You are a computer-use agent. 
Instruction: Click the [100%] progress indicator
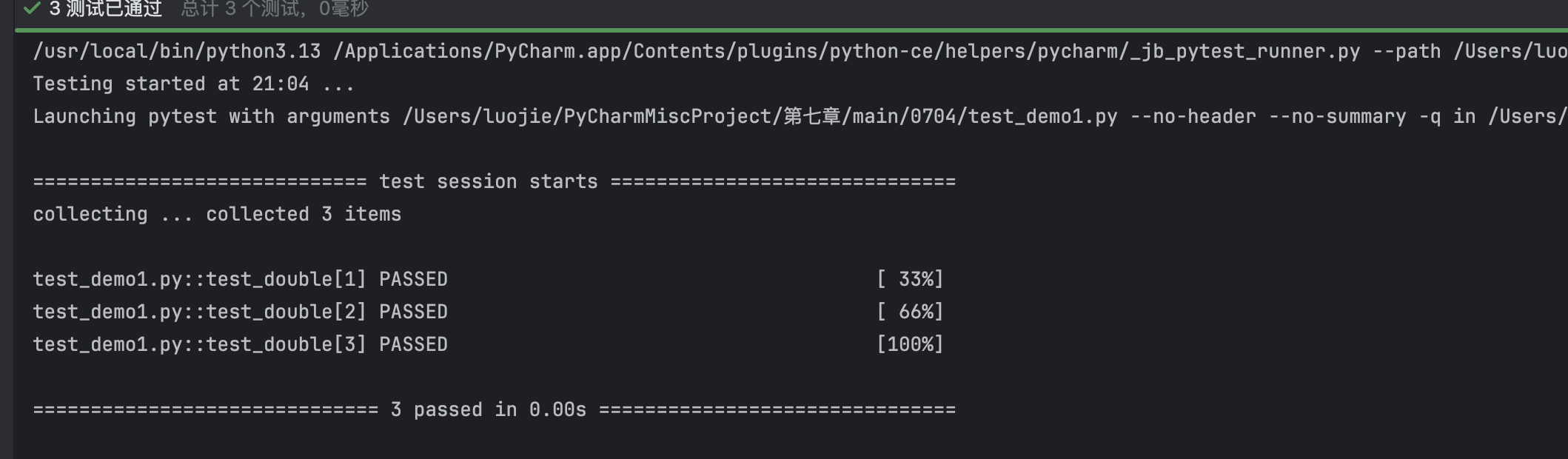coord(910,344)
